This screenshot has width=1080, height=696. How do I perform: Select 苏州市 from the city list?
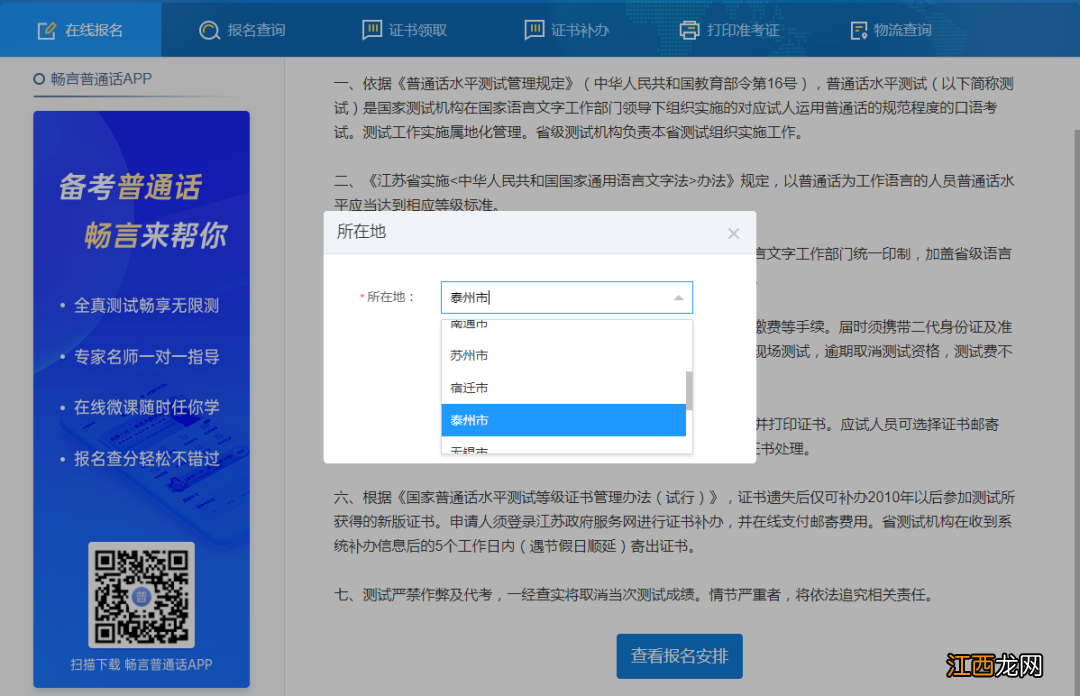click(470, 355)
